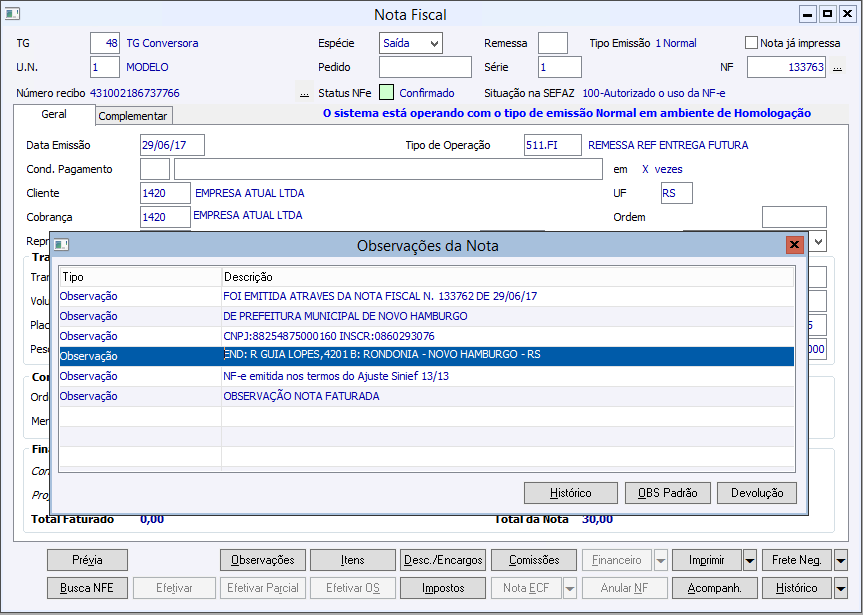
Task: Click the TG field containing 48
Action: 105,43
